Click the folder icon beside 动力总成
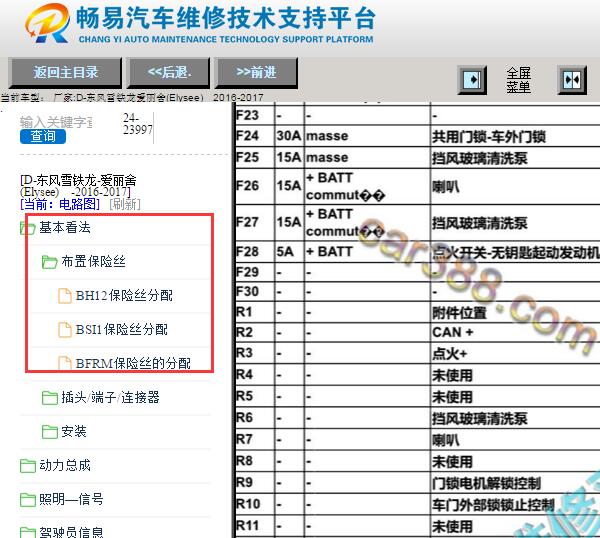 [27, 466]
